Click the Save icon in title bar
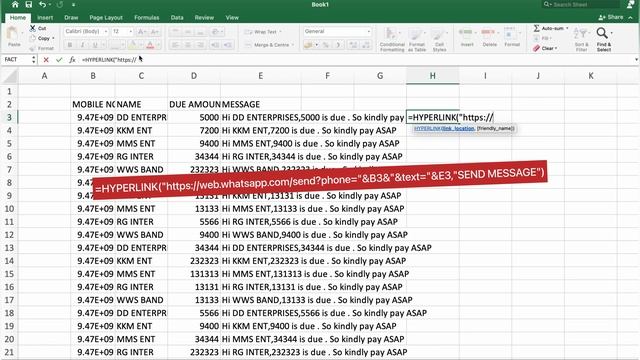The image size is (640, 360). [29, 4]
